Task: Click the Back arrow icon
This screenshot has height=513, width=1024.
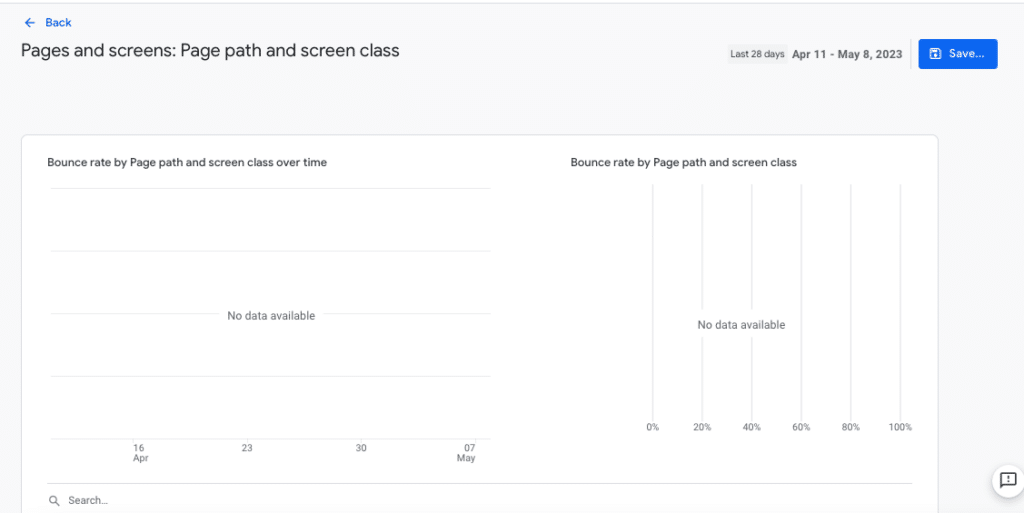Action: coord(30,22)
